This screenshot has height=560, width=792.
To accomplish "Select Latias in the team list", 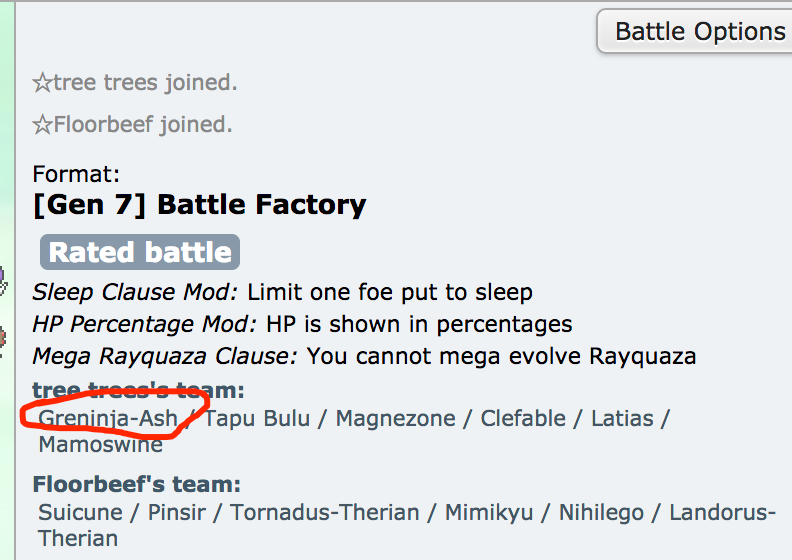I will tap(622, 418).
